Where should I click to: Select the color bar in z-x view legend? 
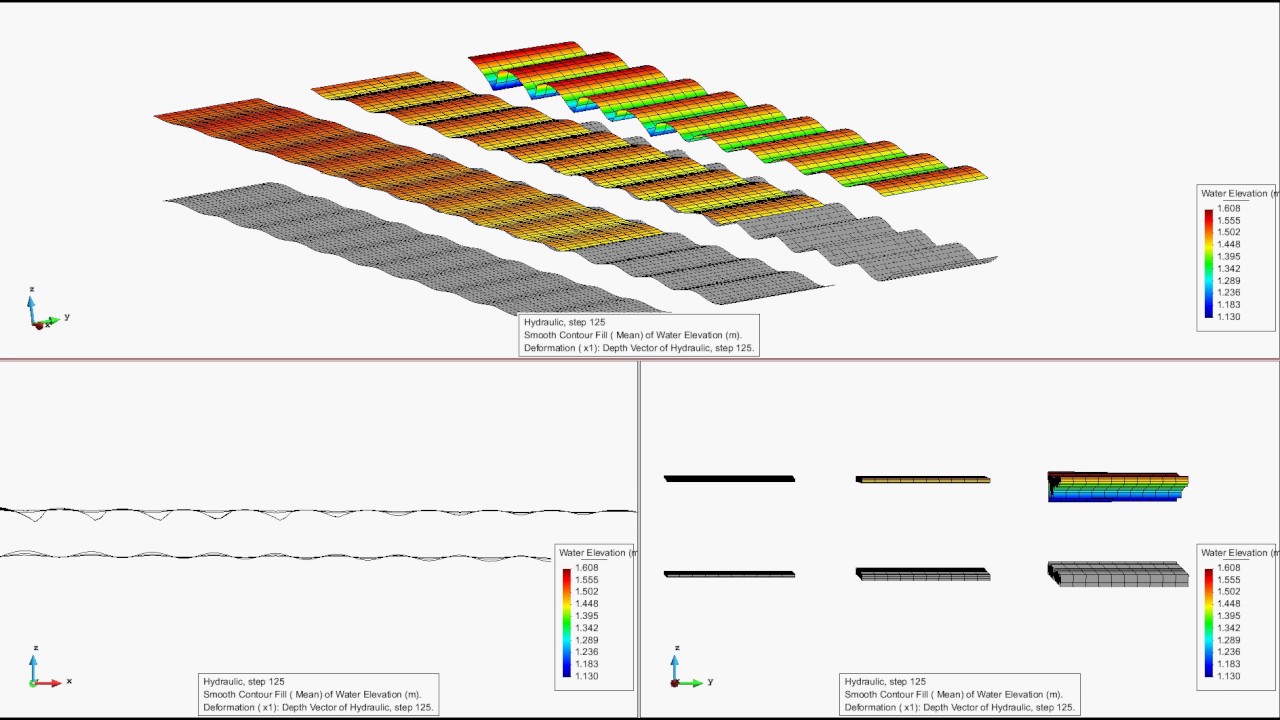(x=567, y=622)
